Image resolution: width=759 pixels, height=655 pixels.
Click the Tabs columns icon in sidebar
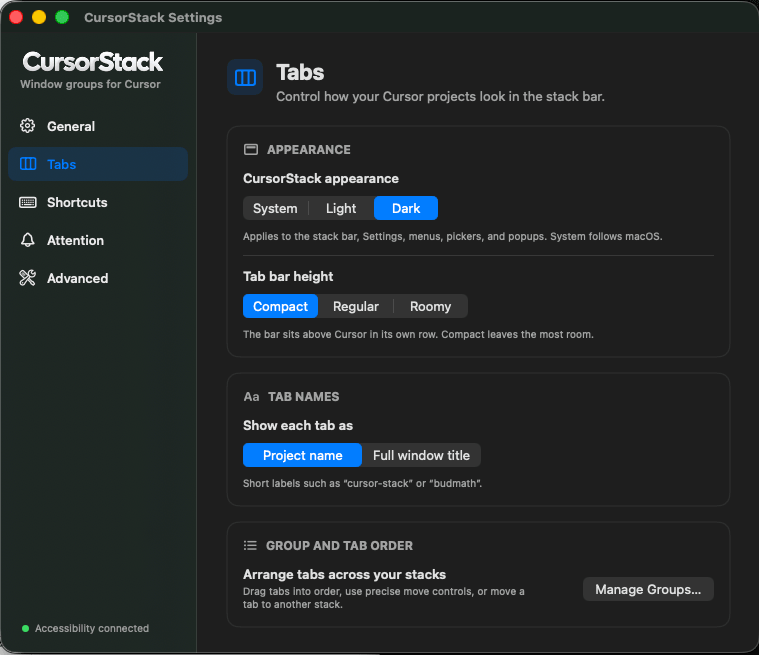click(28, 164)
